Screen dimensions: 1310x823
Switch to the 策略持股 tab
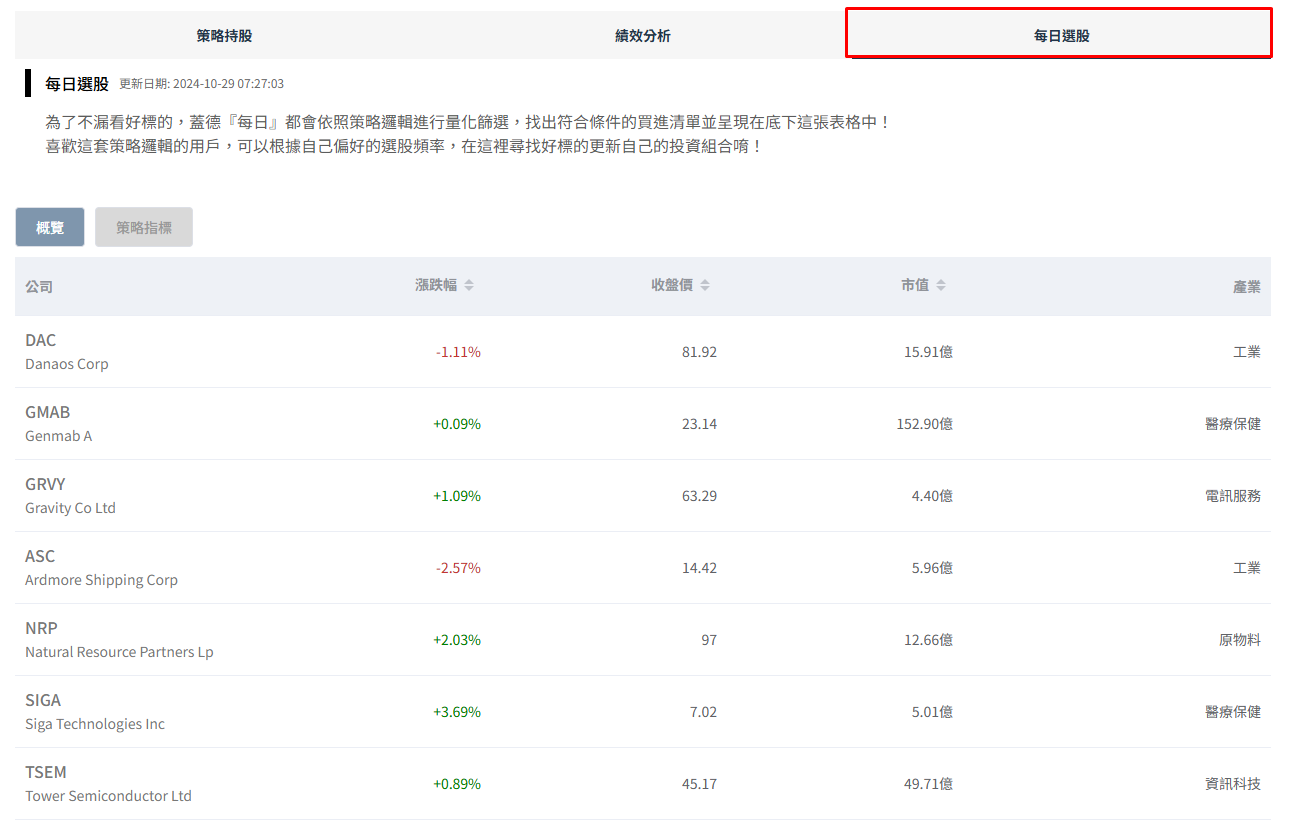click(x=224, y=36)
